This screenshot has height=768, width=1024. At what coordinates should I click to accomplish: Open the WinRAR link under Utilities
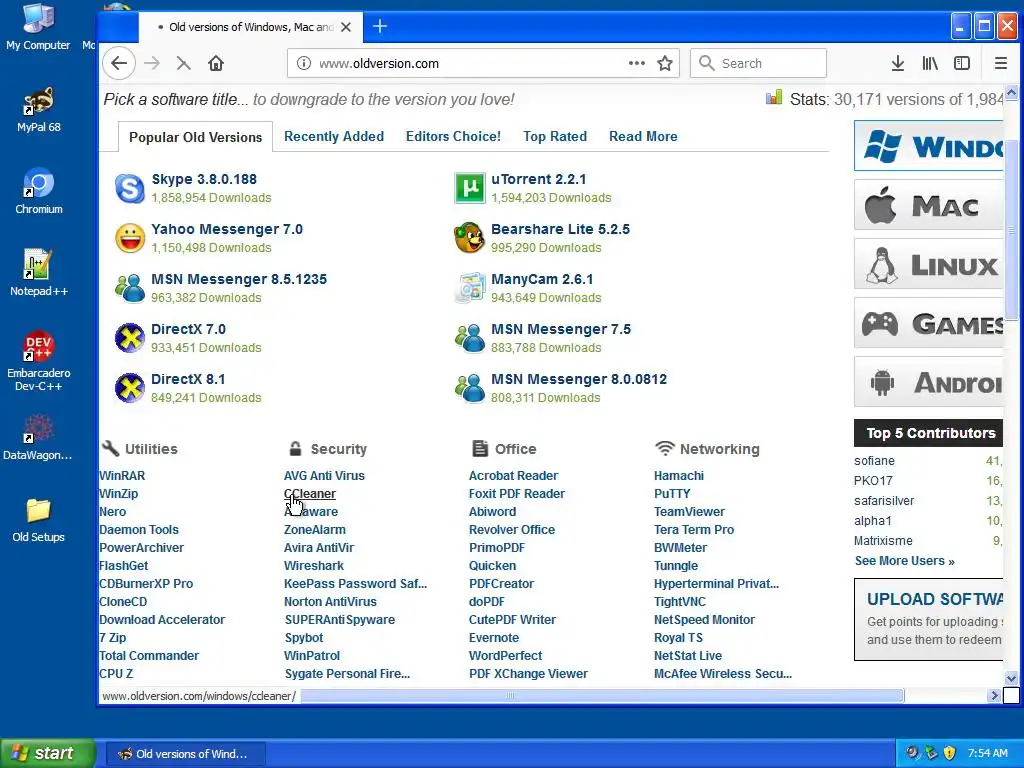pyautogui.click(x=122, y=475)
